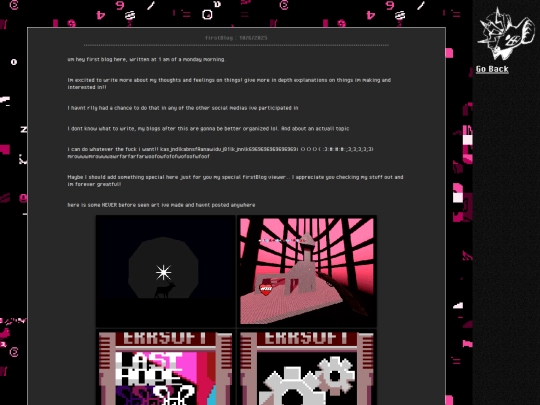Click the line 'I havnt rlly had a chance'

(x=183, y=108)
